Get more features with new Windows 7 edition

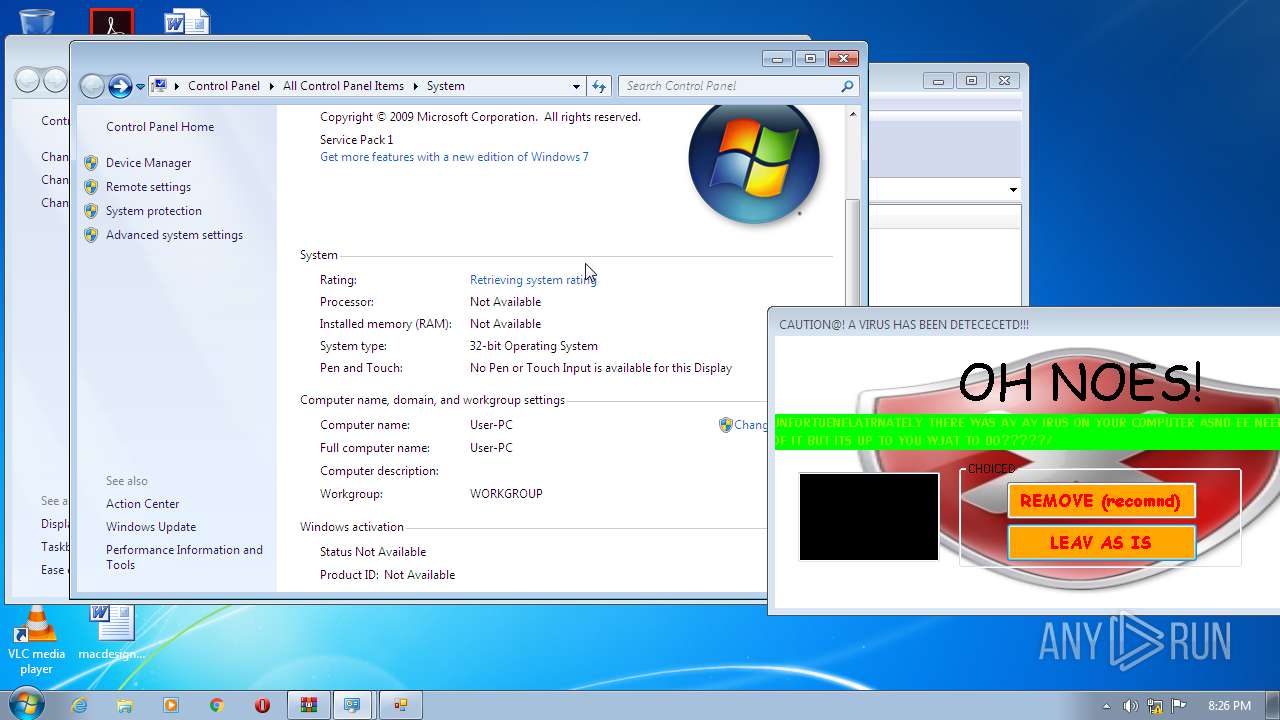click(454, 157)
